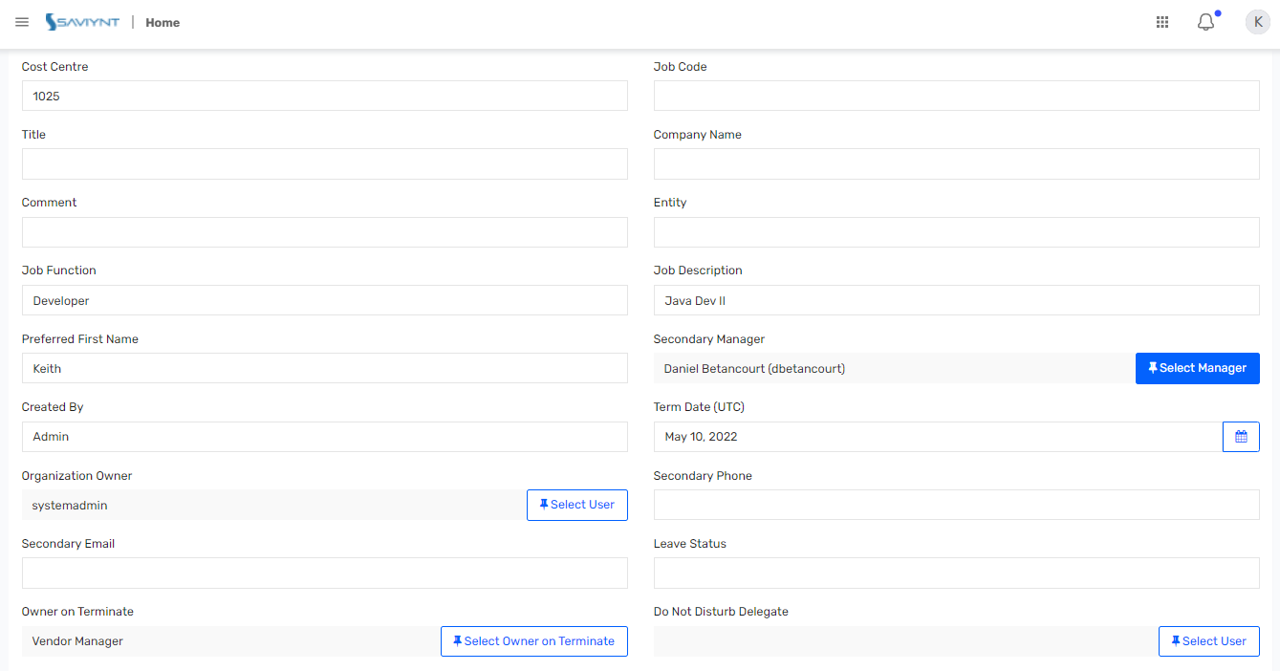Open the K user profile avatar
Image resolution: width=1280 pixels, height=671 pixels.
click(x=1257, y=22)
